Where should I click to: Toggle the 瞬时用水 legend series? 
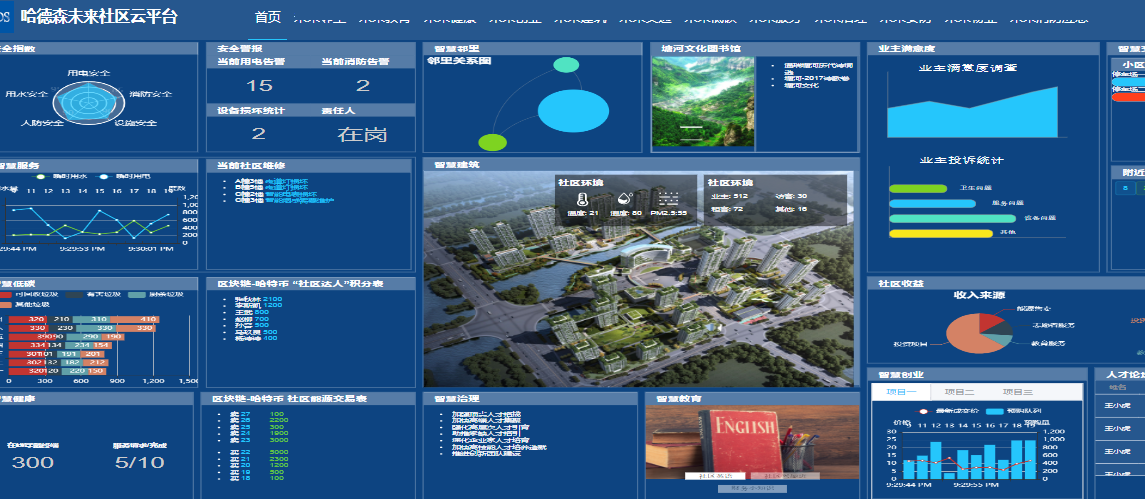pyautogui.click(x=61, y=177)
